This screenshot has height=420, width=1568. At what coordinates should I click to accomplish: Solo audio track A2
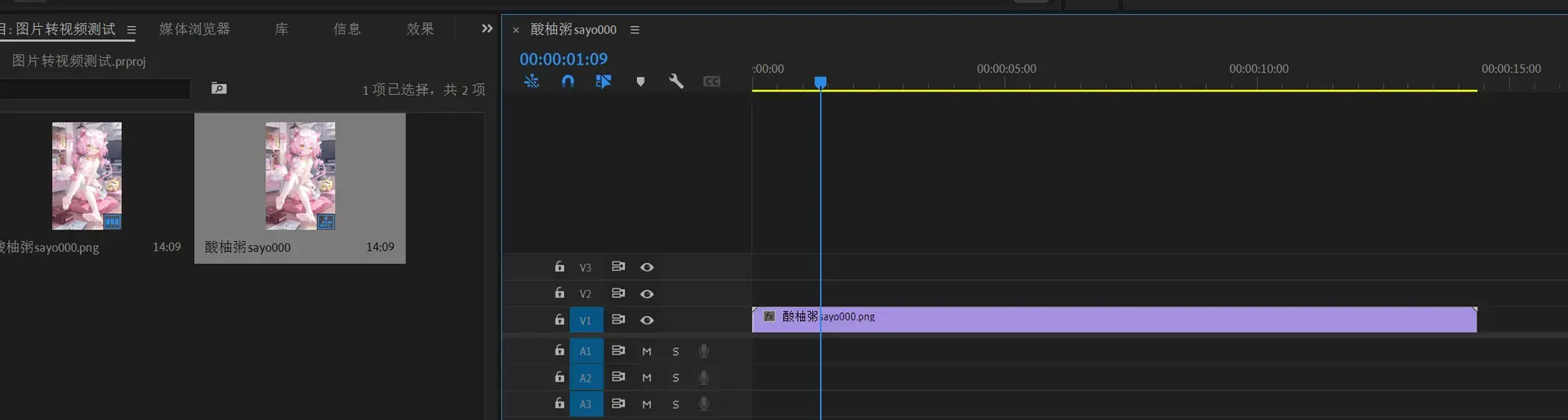click(675, 378)
